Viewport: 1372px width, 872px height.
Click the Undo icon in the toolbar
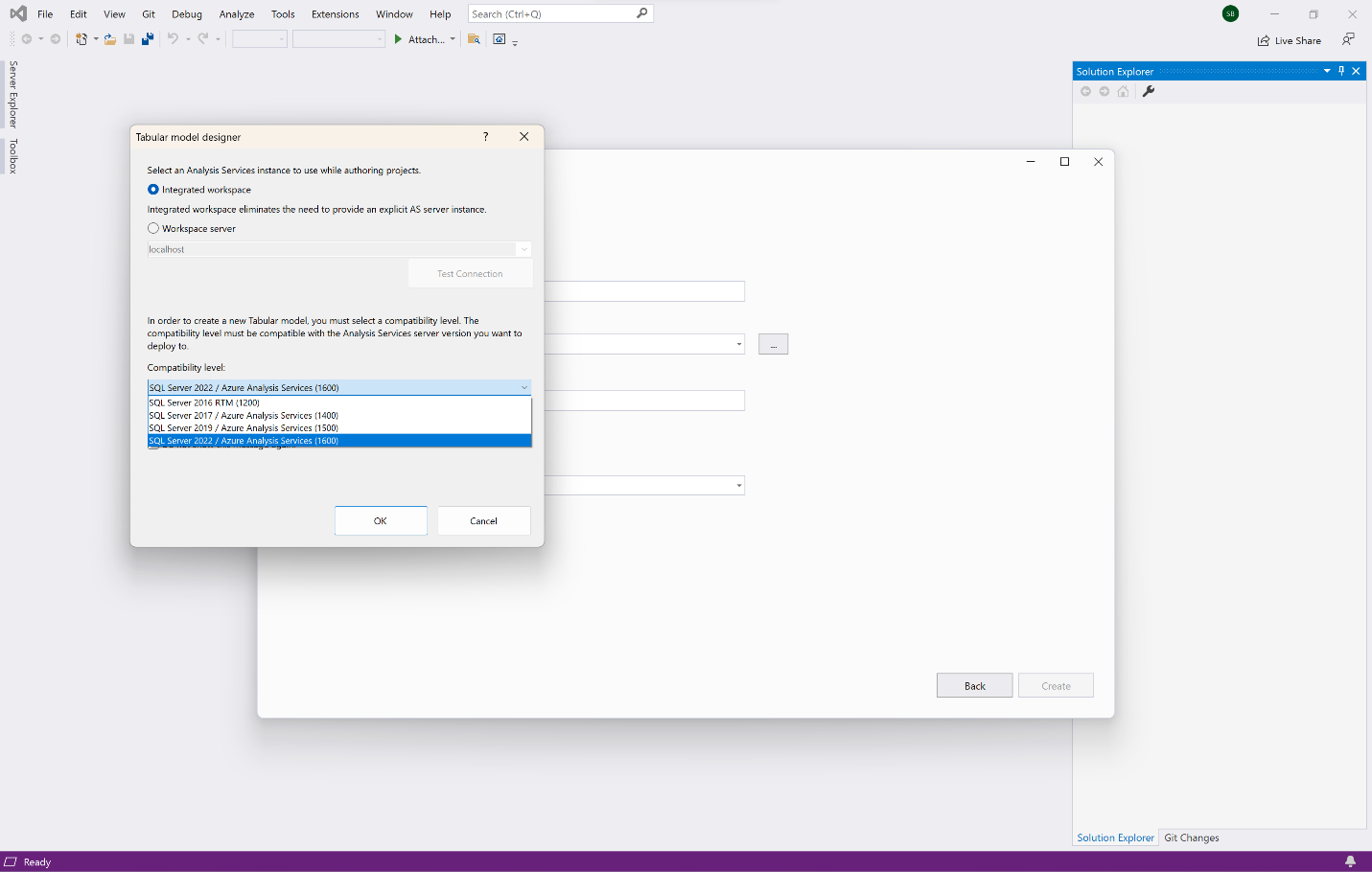[171, 39]
